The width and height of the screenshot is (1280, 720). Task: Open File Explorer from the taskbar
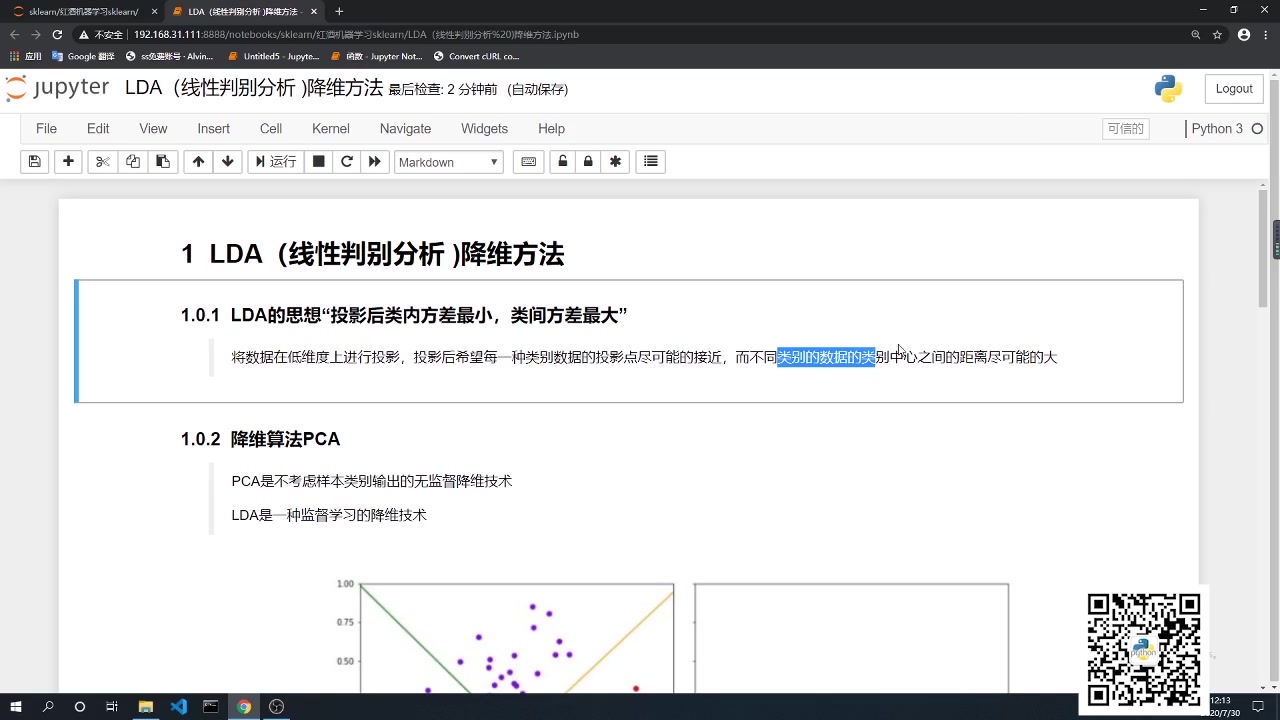pyautogui.click(x=146, y=706)
